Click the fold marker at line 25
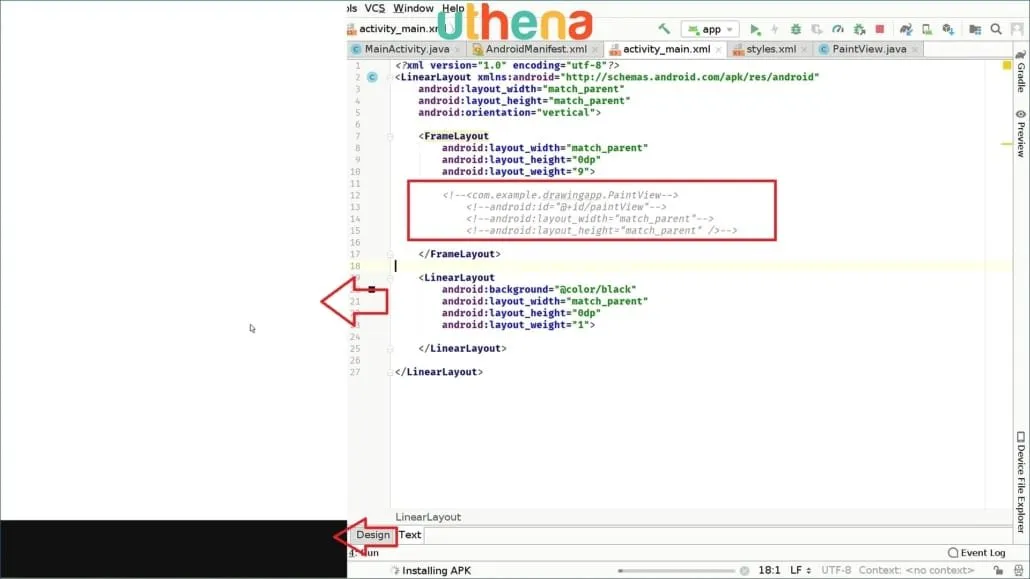 [390, 349]
